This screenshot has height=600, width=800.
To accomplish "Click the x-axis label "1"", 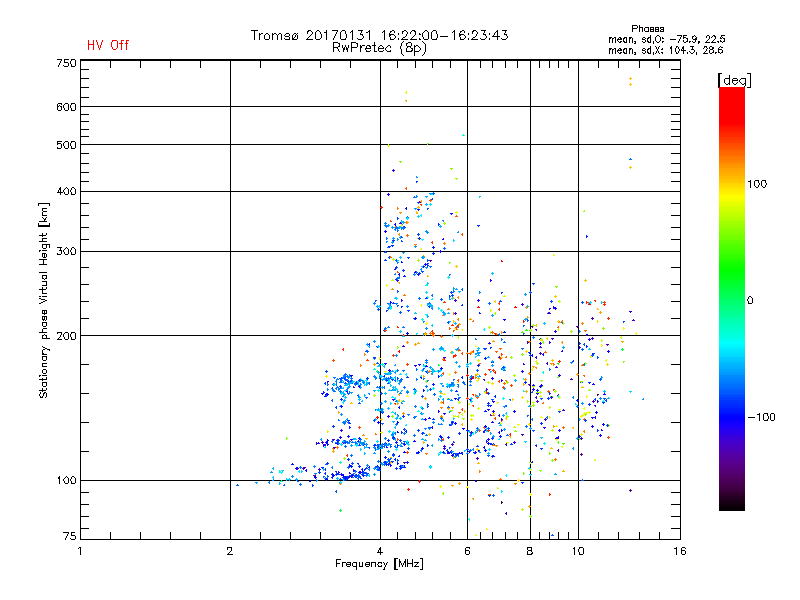I will 80,551.
